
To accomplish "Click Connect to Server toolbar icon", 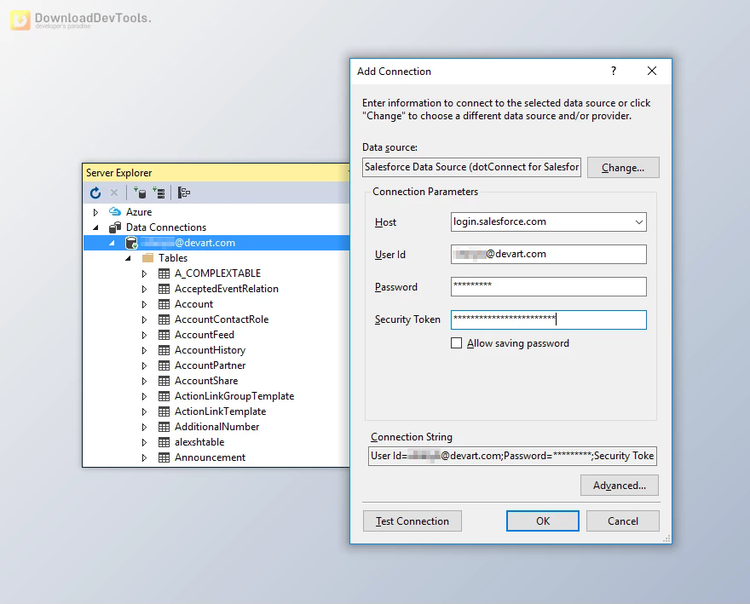I will (159, 193).
